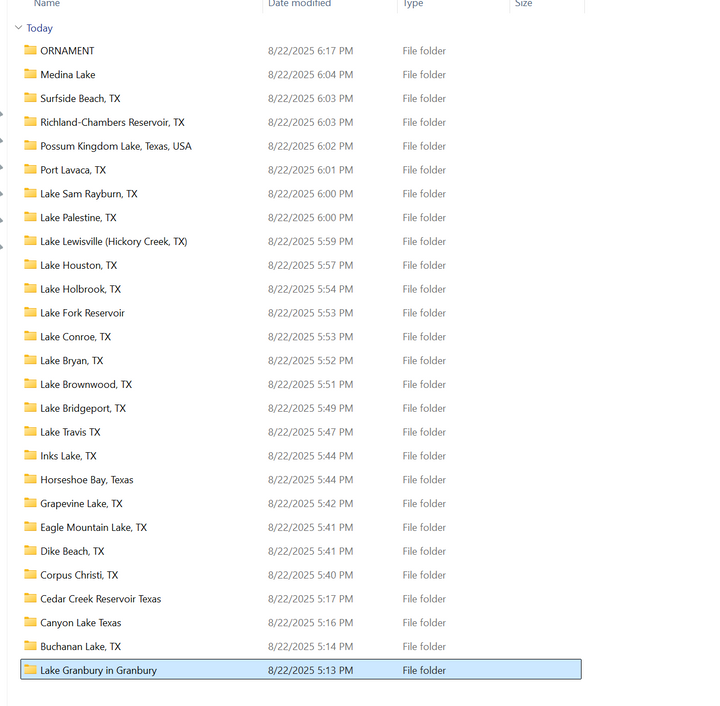
Task: Select the Lake Bridgeport, TX name
Action: (x=83, y=409)
